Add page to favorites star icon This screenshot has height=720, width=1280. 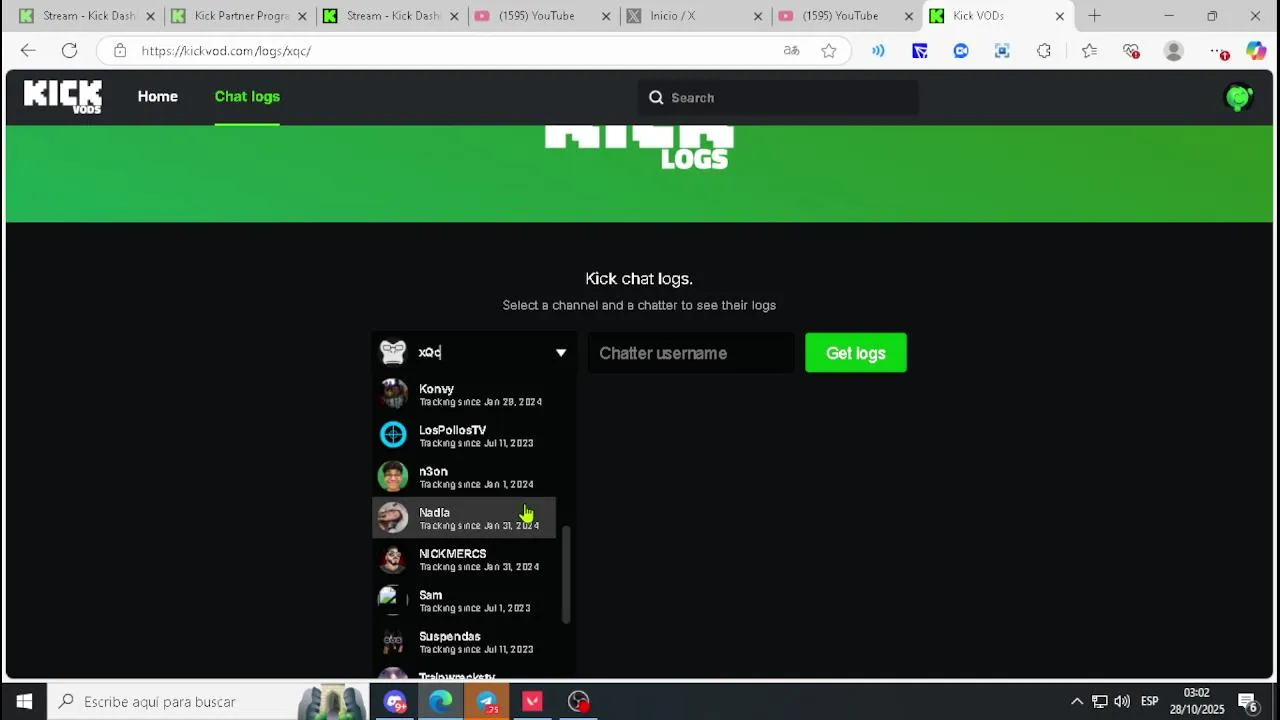point(829,51)
